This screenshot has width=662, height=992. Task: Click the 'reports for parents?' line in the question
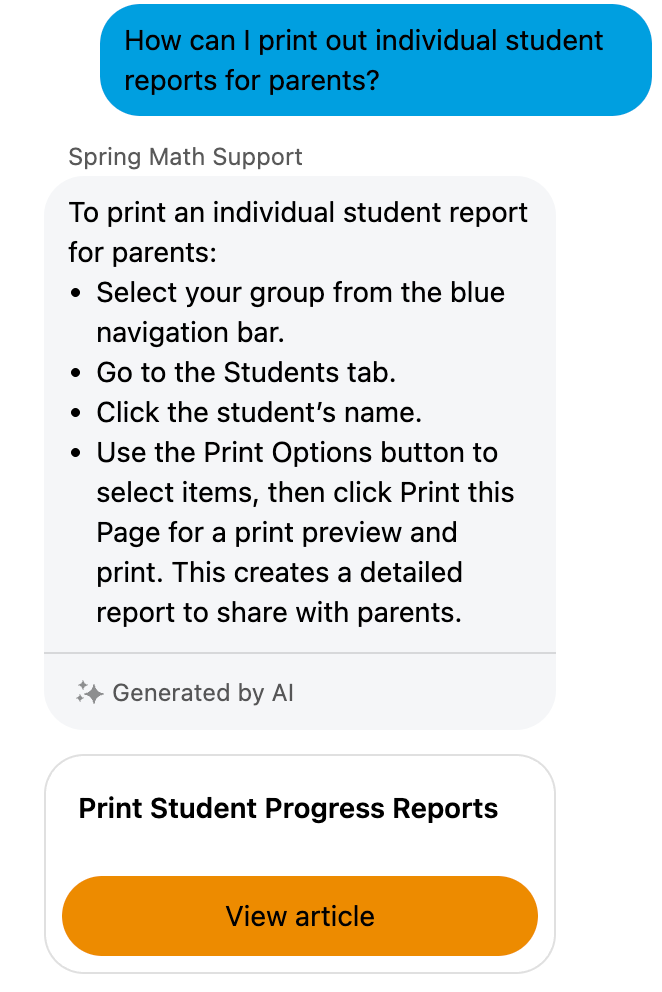point(252,80)
